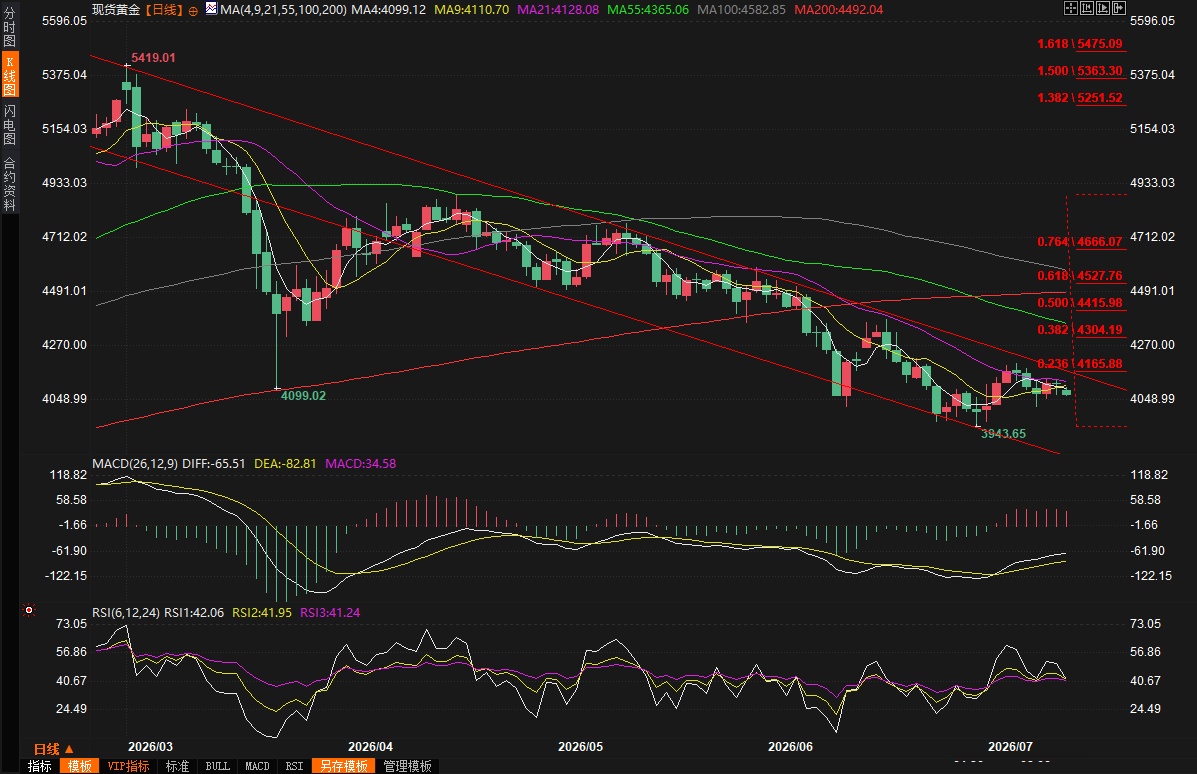Click the export panel arrow icon
1197x774 pixels.
click(x=1118, y=8)
